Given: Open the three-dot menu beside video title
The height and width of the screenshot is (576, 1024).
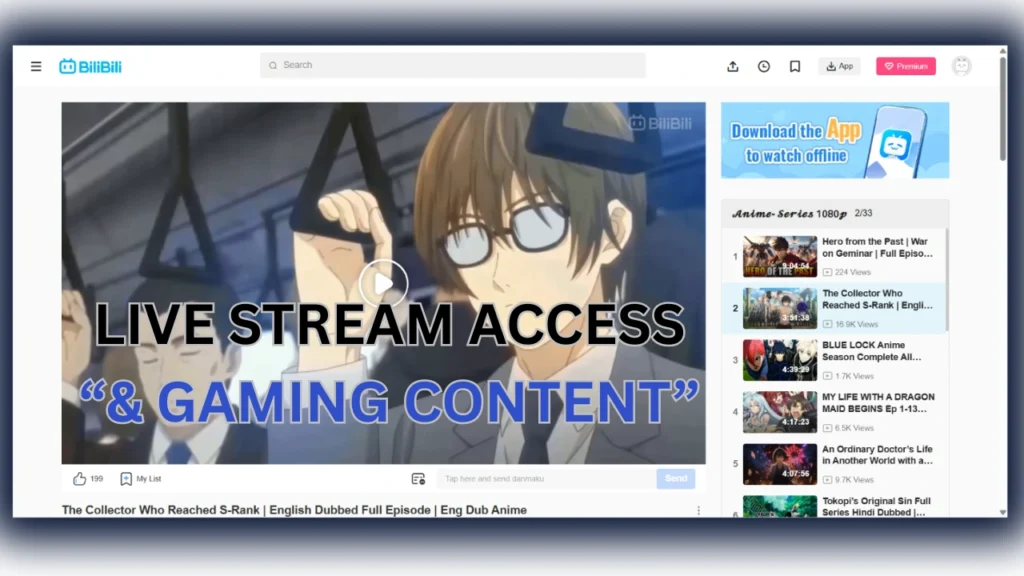Looking at the screenshot, I should pos(698,510).
